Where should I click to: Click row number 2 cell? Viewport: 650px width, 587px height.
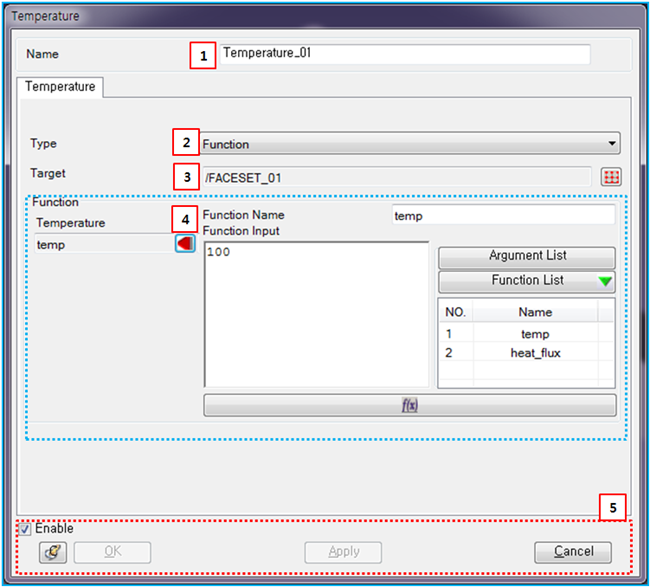(456, 353)
